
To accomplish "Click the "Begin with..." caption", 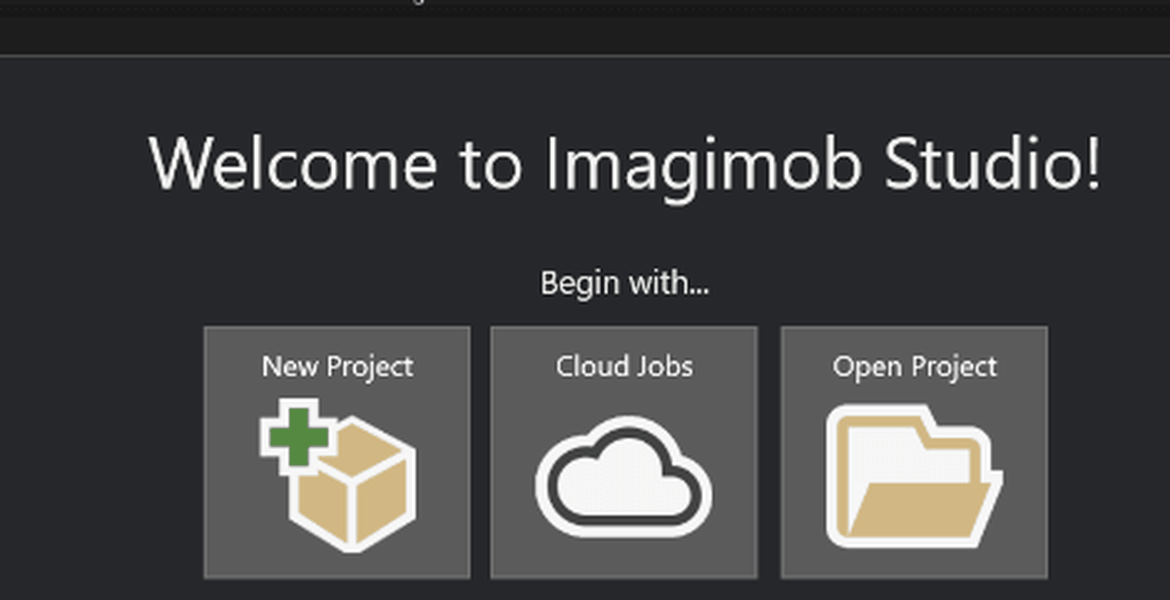I will [x=625, y=284].
